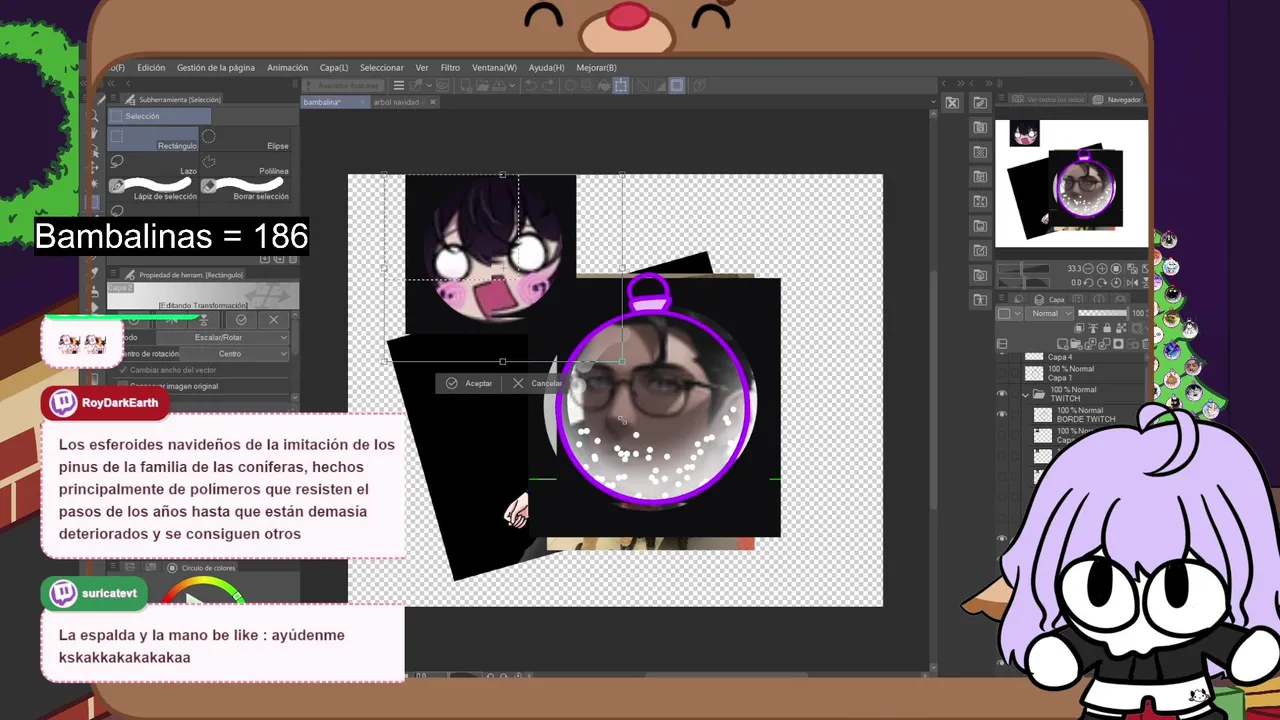Open the Edición menu

tap(151, 68)
